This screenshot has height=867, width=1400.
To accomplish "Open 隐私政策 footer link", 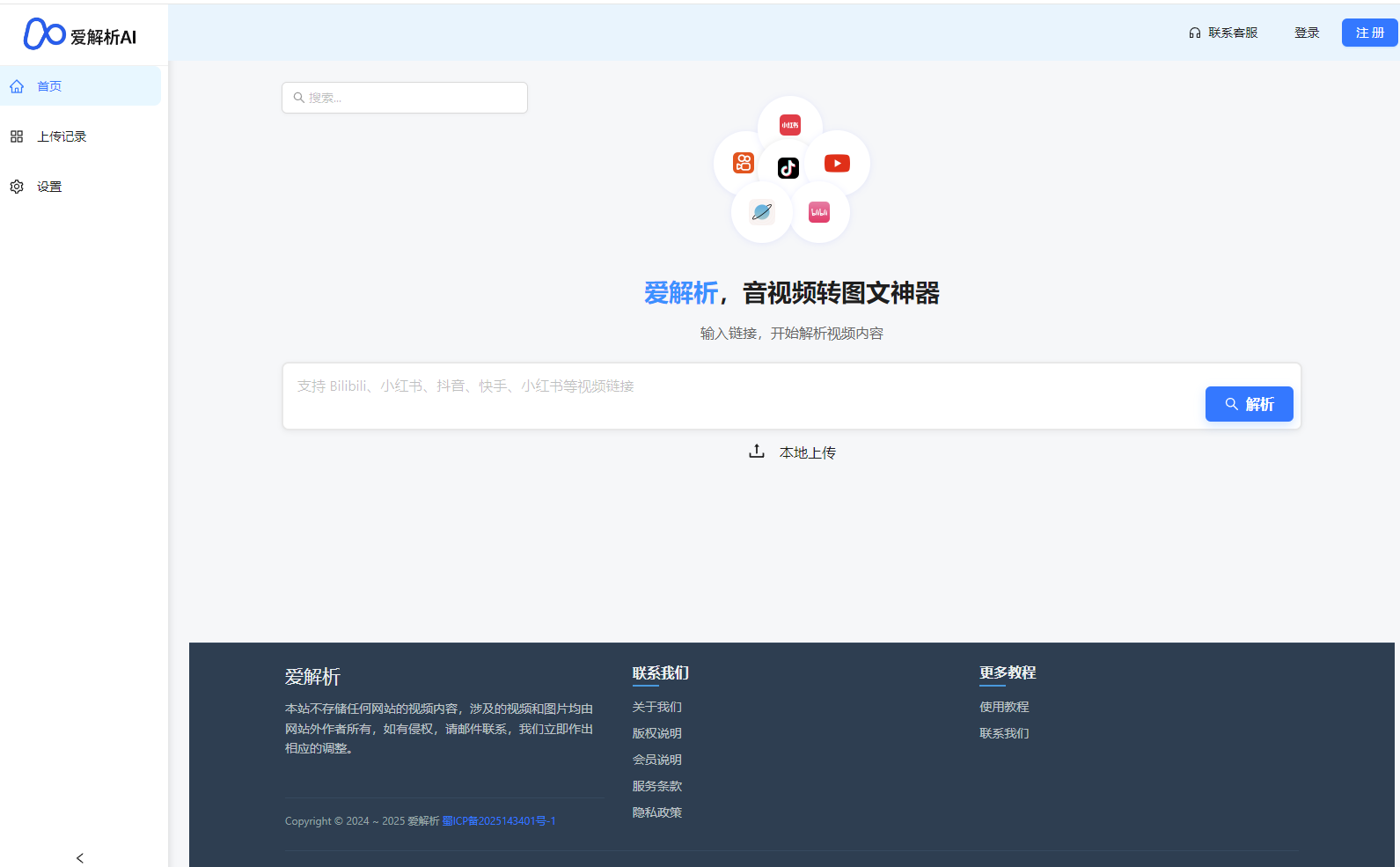I will click(x=657, y=812).
